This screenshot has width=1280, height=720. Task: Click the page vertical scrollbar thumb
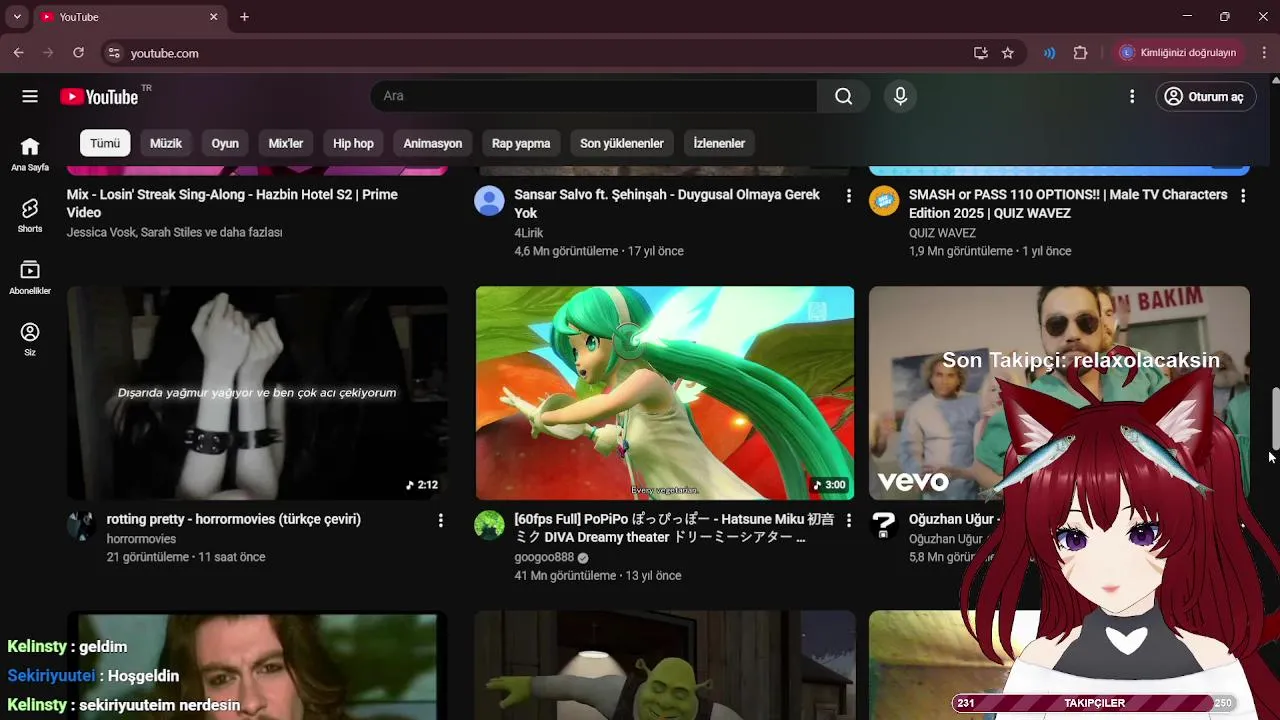1275,420
